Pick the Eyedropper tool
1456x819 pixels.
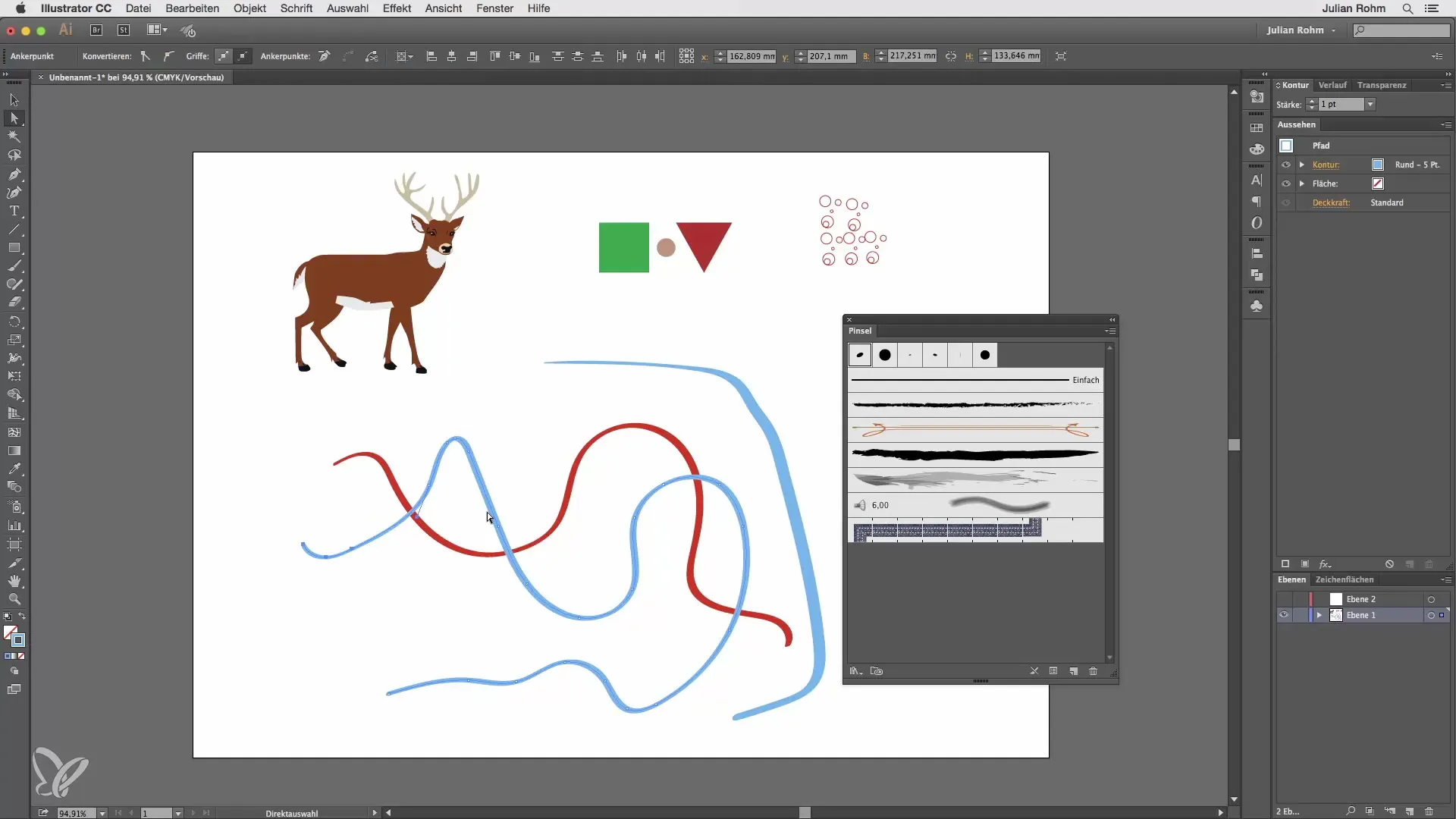14,469
